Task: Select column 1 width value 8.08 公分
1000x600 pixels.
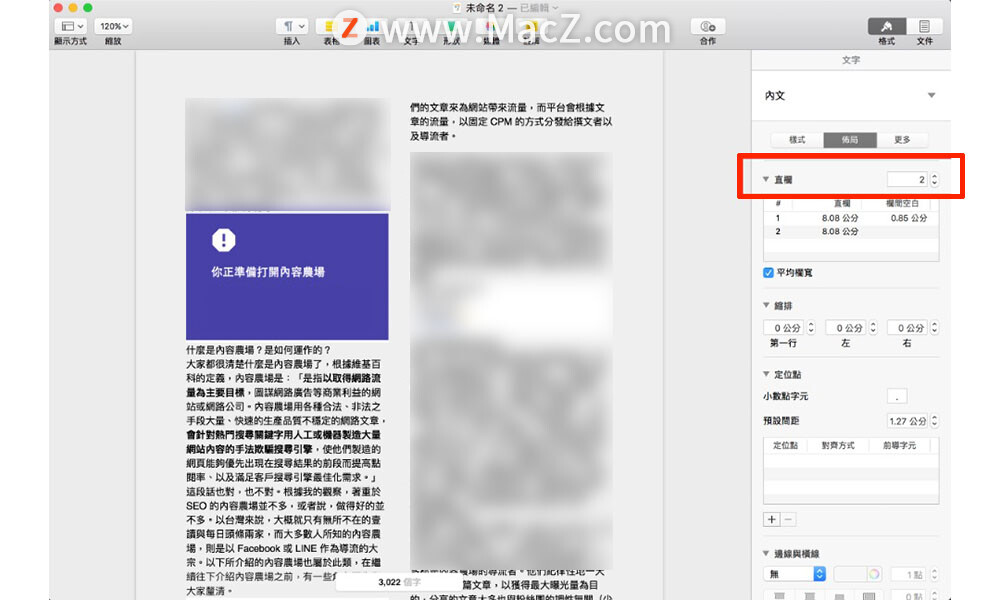Action: (x=839, y=218)
